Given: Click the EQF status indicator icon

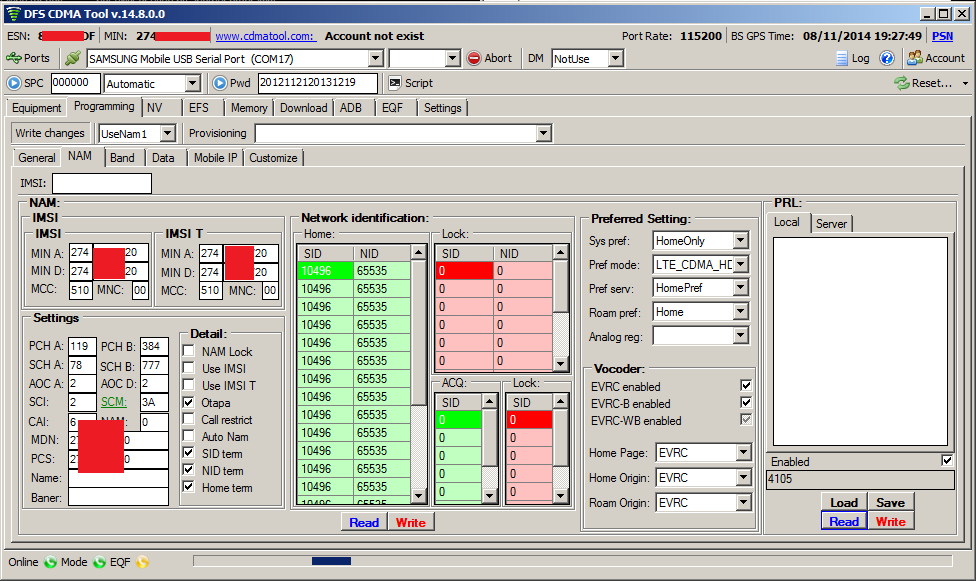Looking at the screenshot, I should pos(143,562).
